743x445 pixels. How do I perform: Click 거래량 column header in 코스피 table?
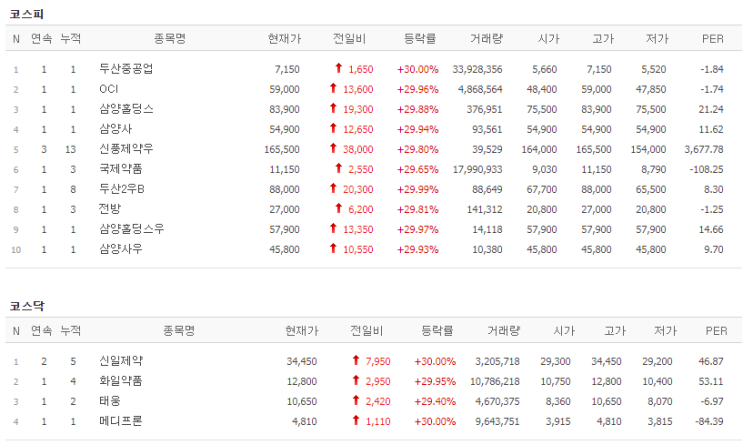[486, 39]
